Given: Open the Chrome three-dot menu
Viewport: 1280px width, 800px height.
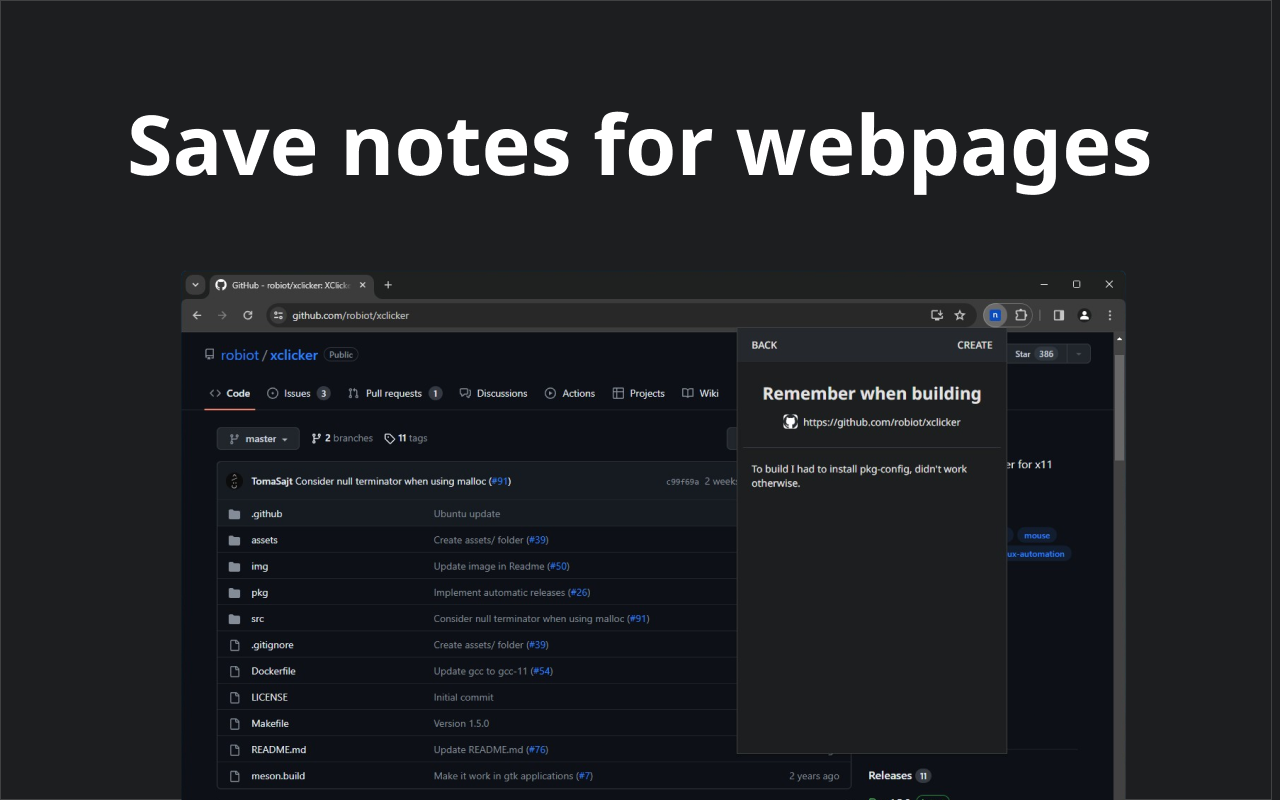Looking at the screenshot, I should (x=1110, y=315).
